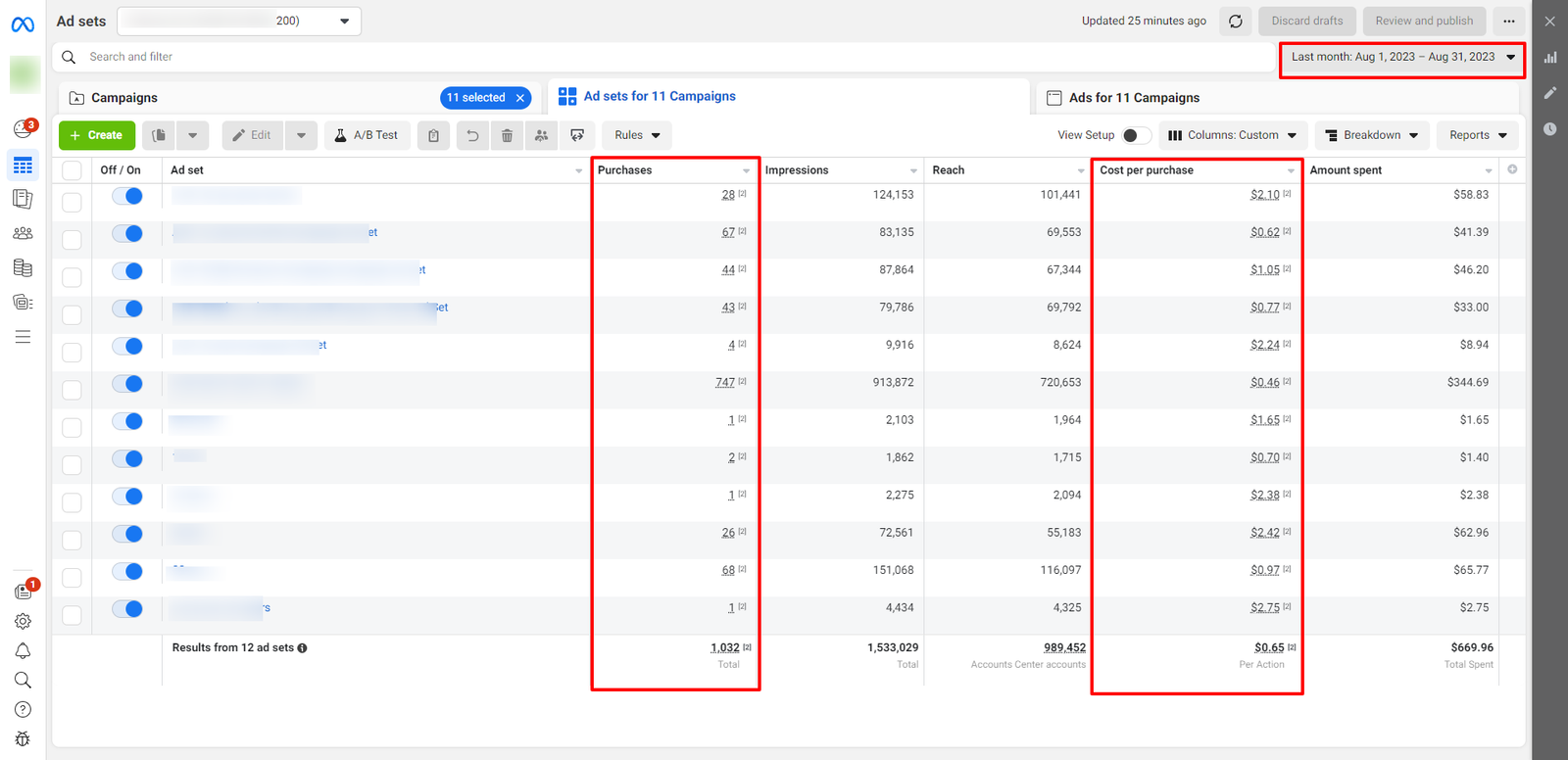Expand the Duplicate options dropdown arrow
Image resolution: width=1568 pixels, height=760 pixels.
(x=192, y=135)
